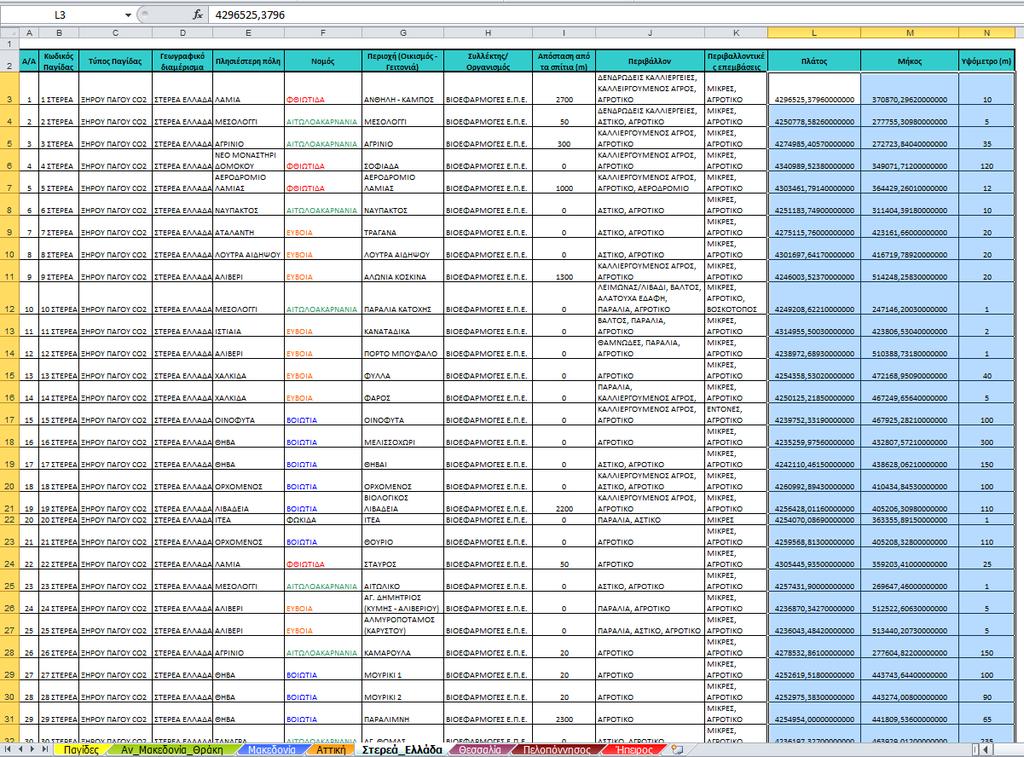Click the horizontal scrollbar left arrow

coord(985,749)
